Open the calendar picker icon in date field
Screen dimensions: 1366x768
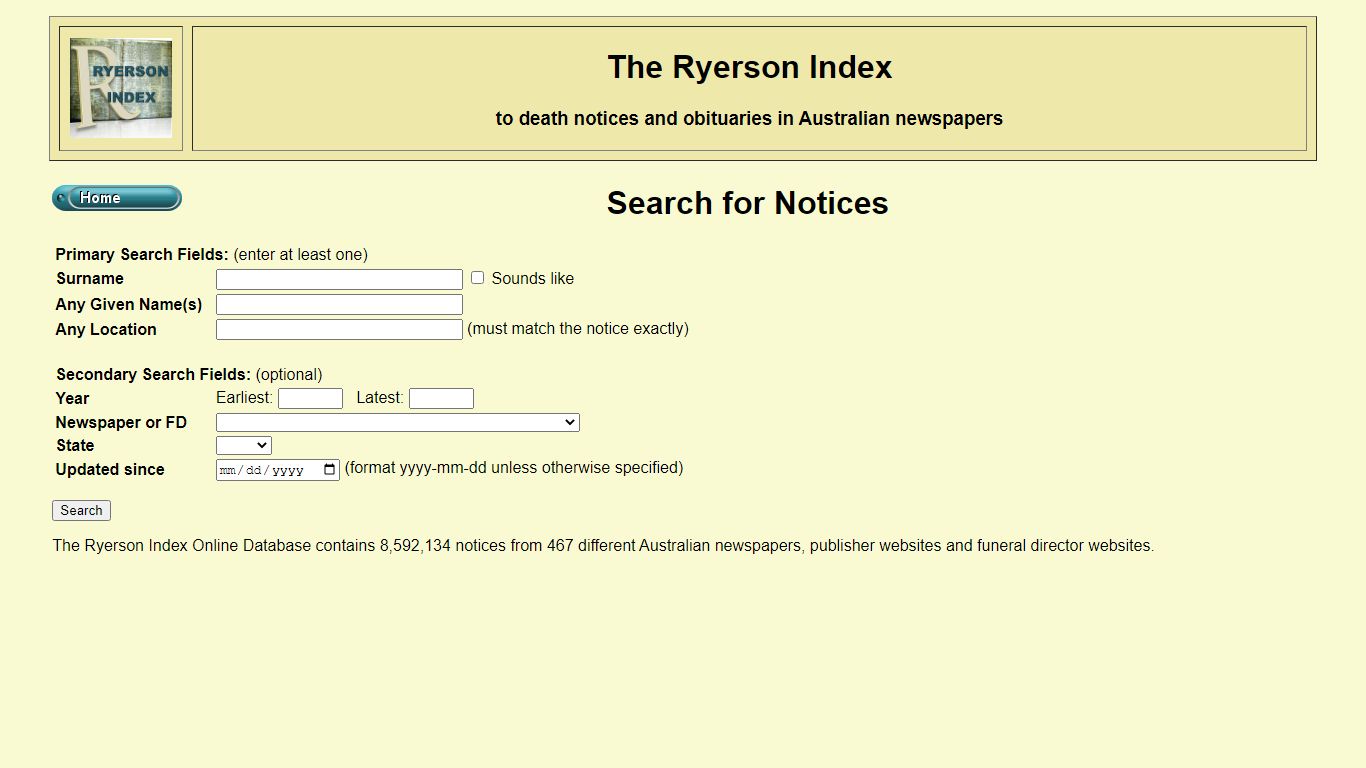coord(330,470)
